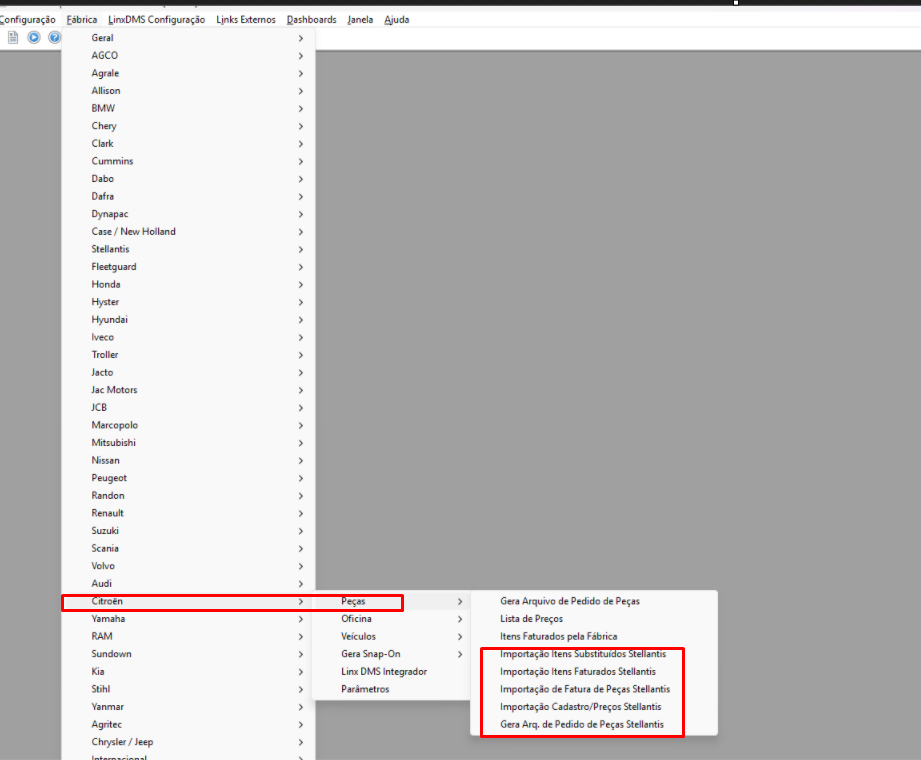Screen dimensions: 921x760
Task: Open the LinxDMS Configuração menu
Action: [156, 19]
